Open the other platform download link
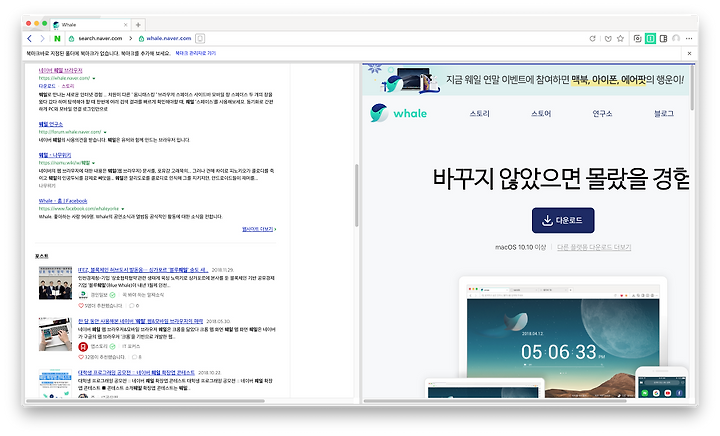720x436 pixels. 594,247
